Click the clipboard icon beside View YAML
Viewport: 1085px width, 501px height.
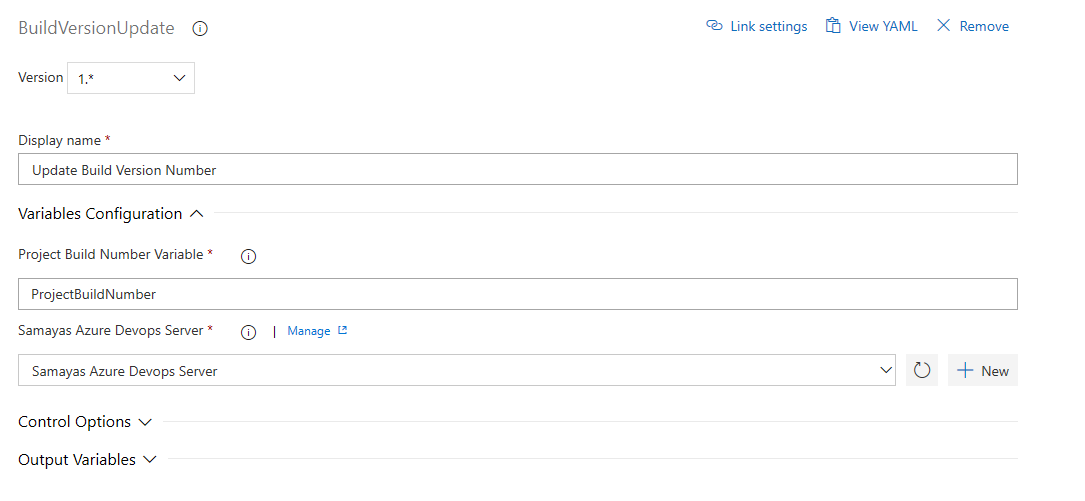832,26
